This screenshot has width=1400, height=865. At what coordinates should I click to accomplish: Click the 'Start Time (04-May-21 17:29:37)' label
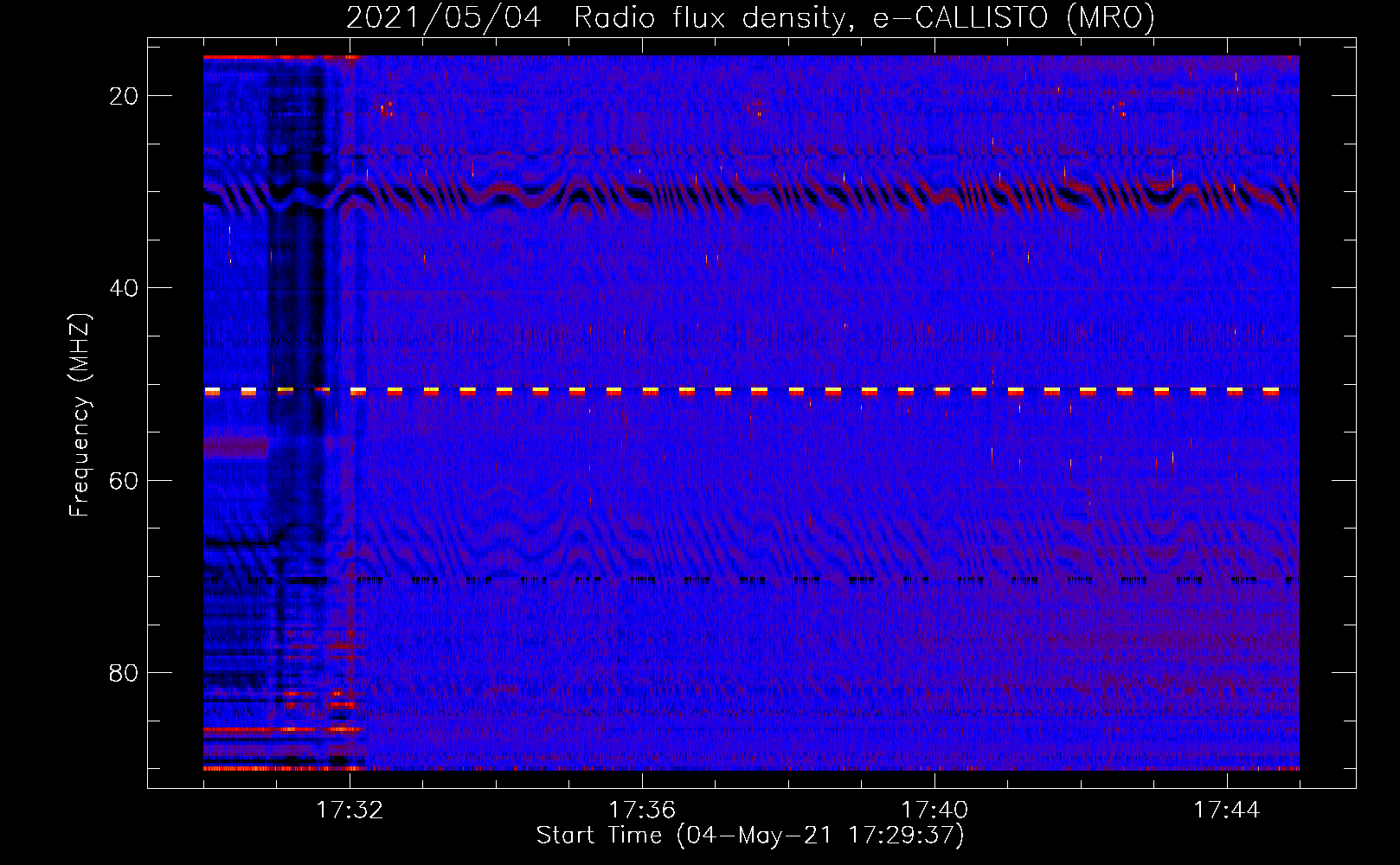pos(750,836)
